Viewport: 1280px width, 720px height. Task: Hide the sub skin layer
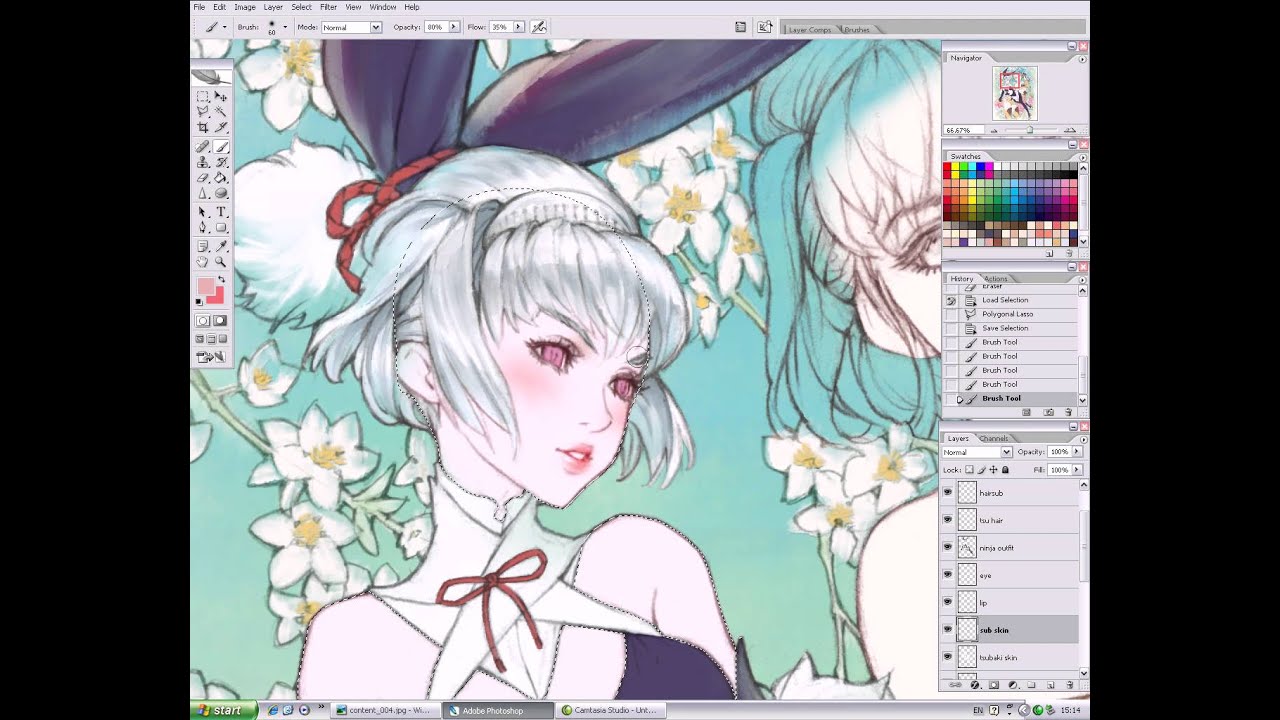[x=948, y=630]
